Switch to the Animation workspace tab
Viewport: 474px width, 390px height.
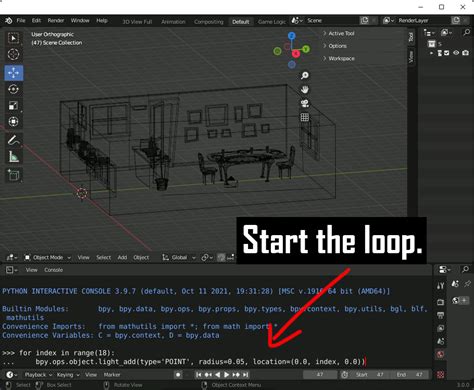(x=173, y=22)
